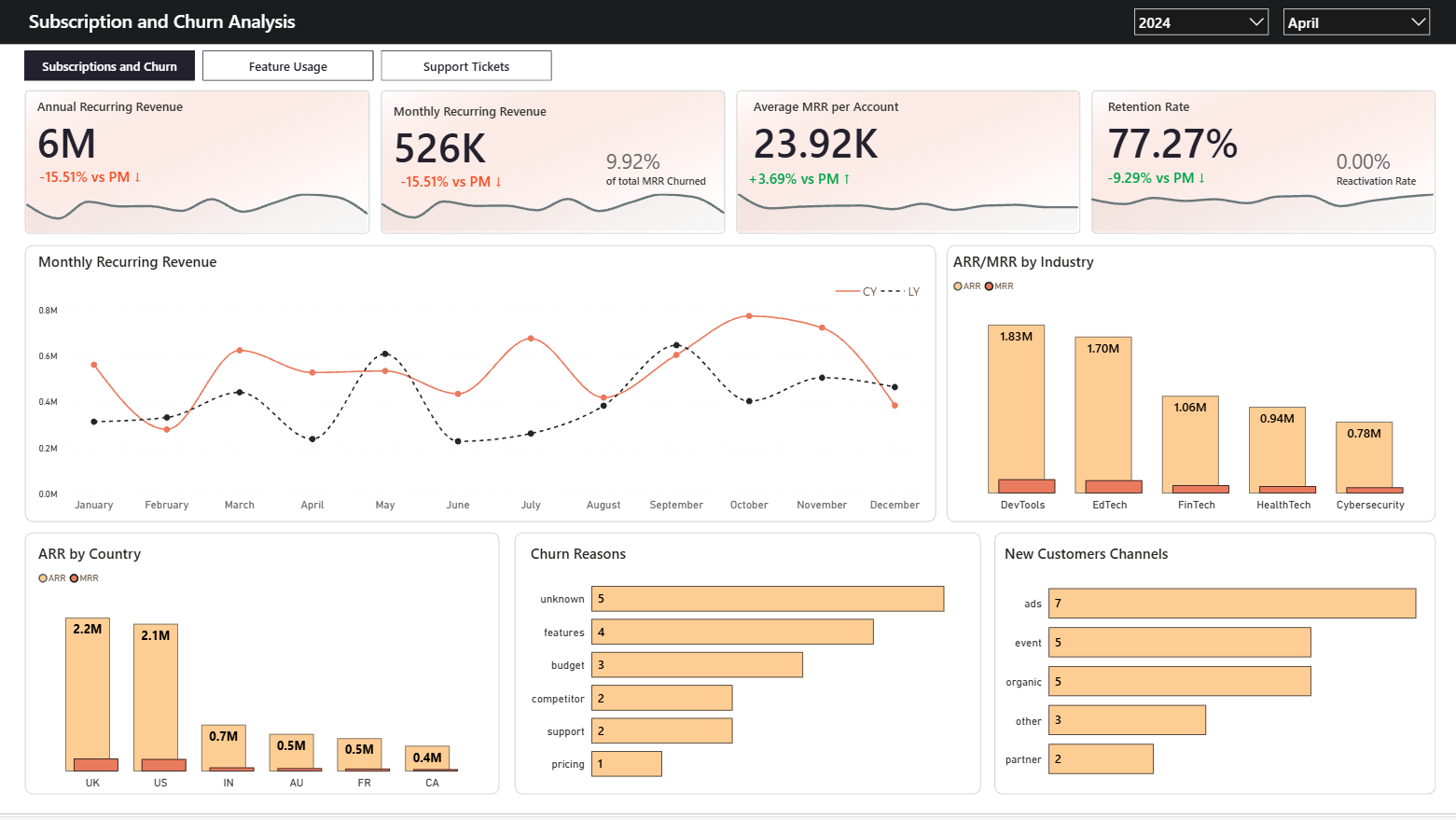This screenshot has height=820, width=1456.
Task: Click the CY data point for October
Action: (749, 316)
